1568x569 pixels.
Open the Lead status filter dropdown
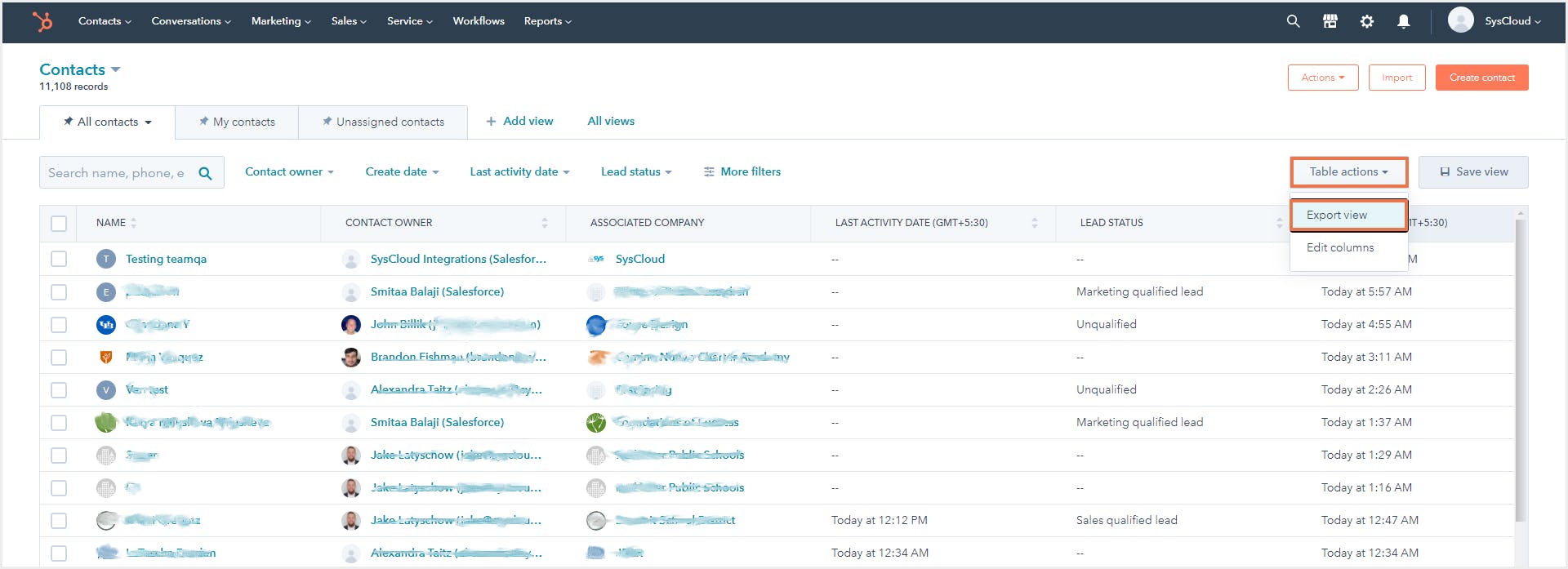click(635, 171)
